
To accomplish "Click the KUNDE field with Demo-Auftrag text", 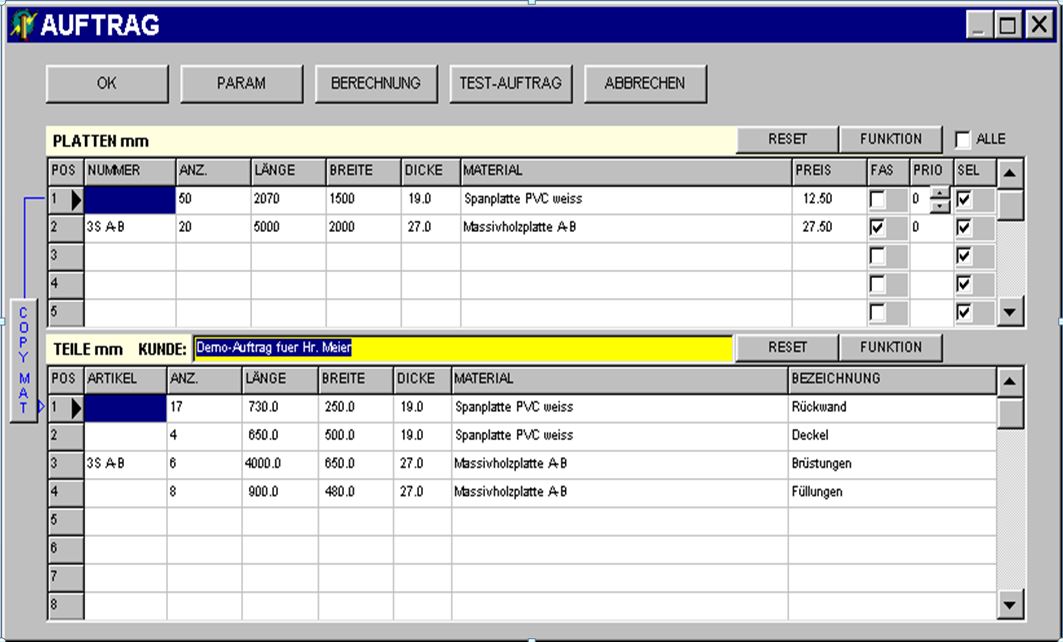I will 462,348.
